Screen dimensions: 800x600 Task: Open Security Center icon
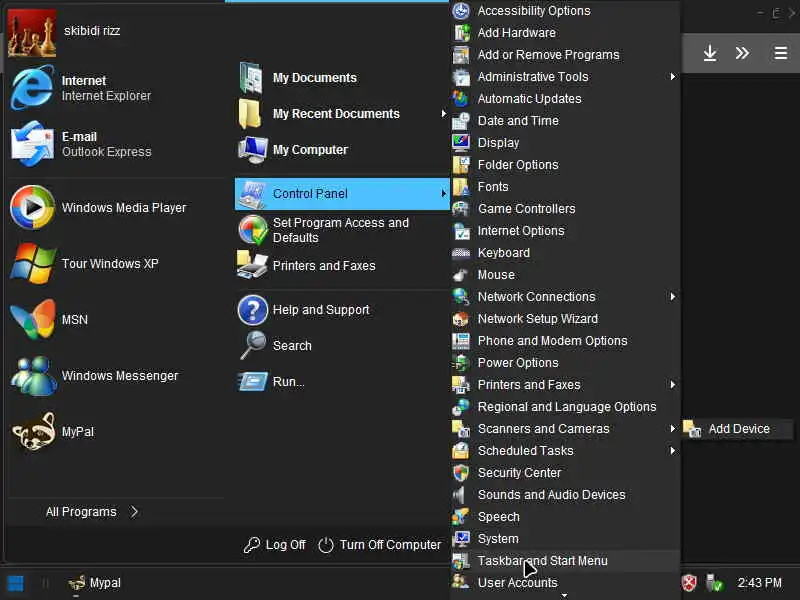click(461, 472)
